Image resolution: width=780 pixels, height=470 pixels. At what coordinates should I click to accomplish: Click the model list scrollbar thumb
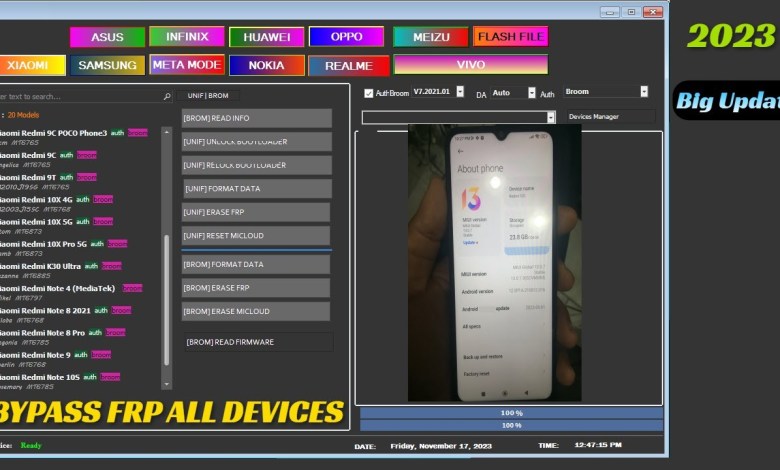click(167, 301)
